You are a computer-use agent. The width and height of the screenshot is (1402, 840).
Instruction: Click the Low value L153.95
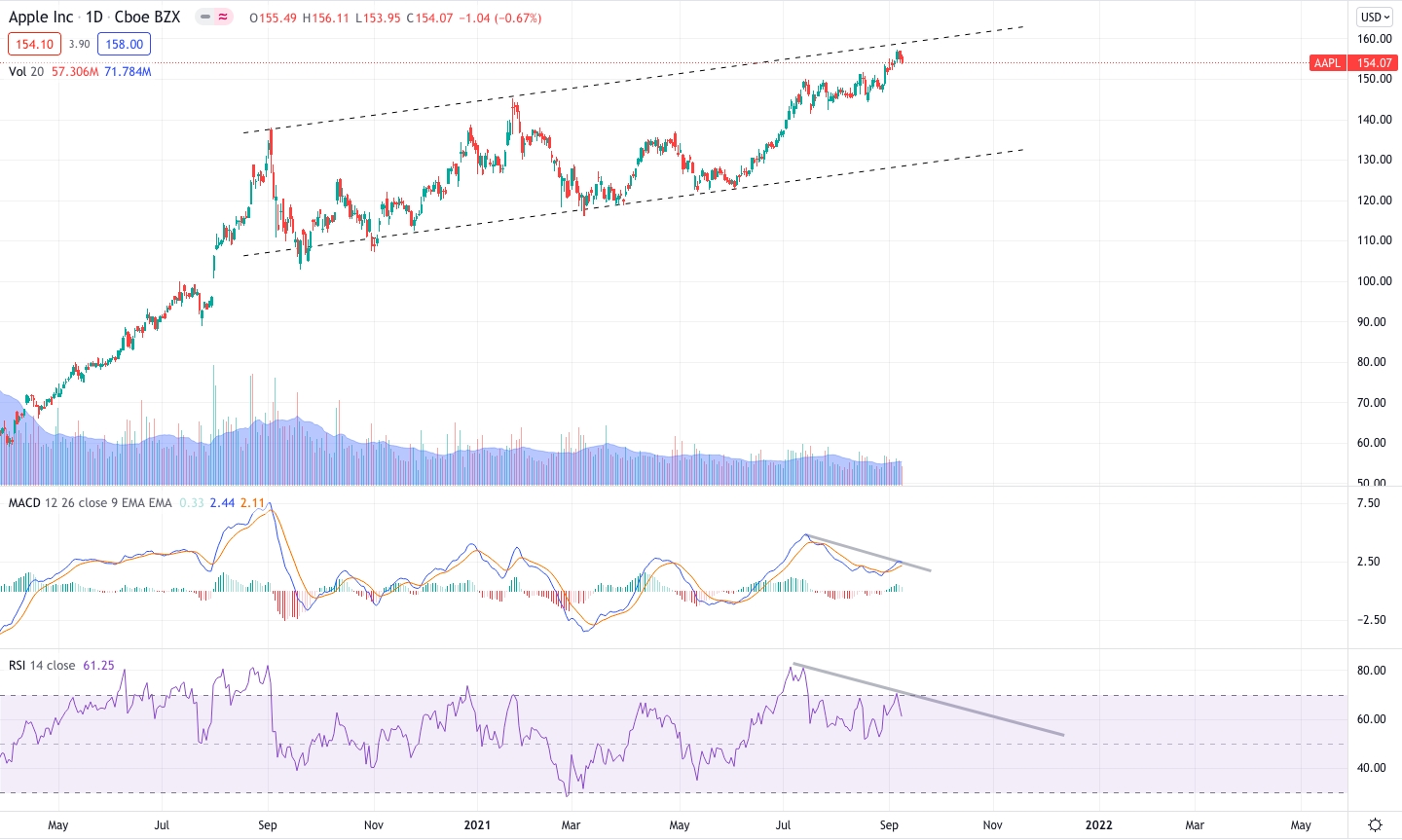378,18
